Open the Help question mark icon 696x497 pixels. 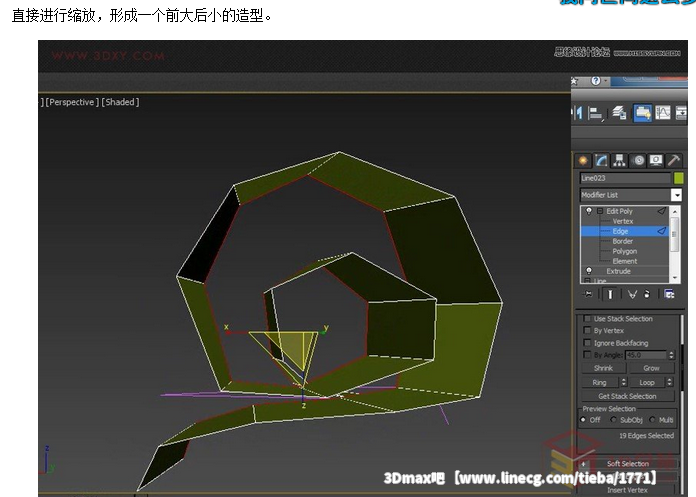[x=596, y=81]
